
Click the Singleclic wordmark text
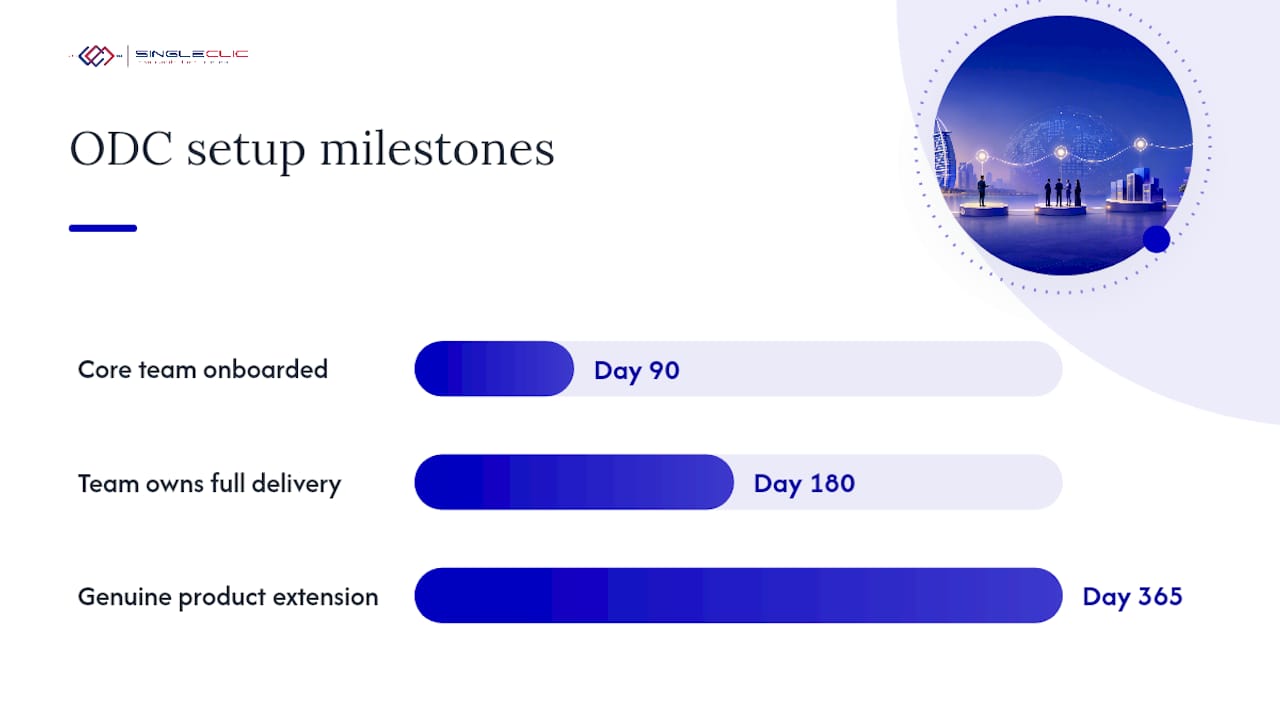191,56
